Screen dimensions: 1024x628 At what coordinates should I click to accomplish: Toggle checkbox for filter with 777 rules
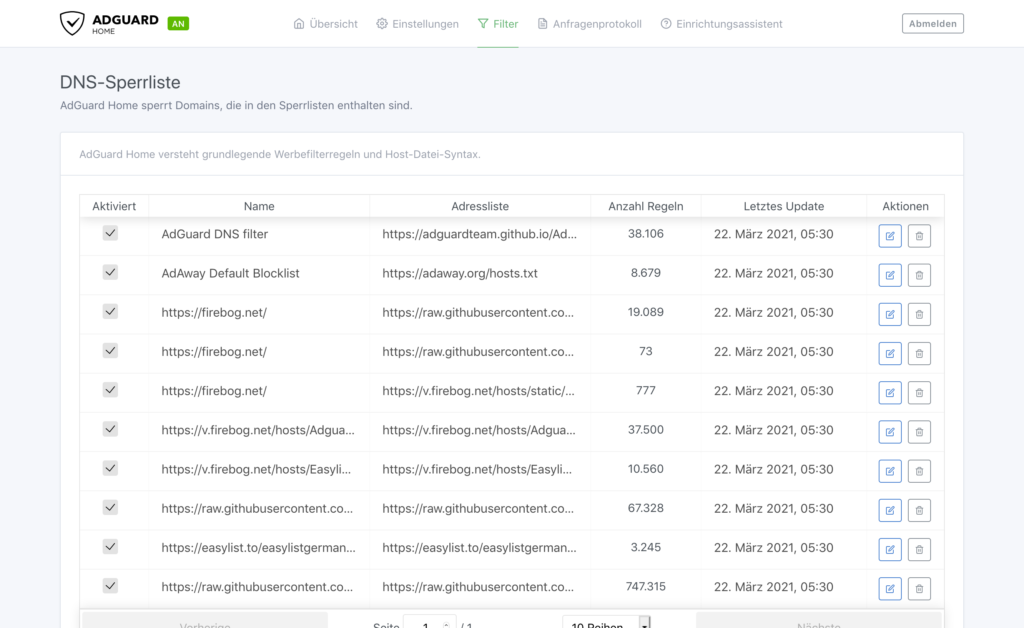tap(110, 390)
